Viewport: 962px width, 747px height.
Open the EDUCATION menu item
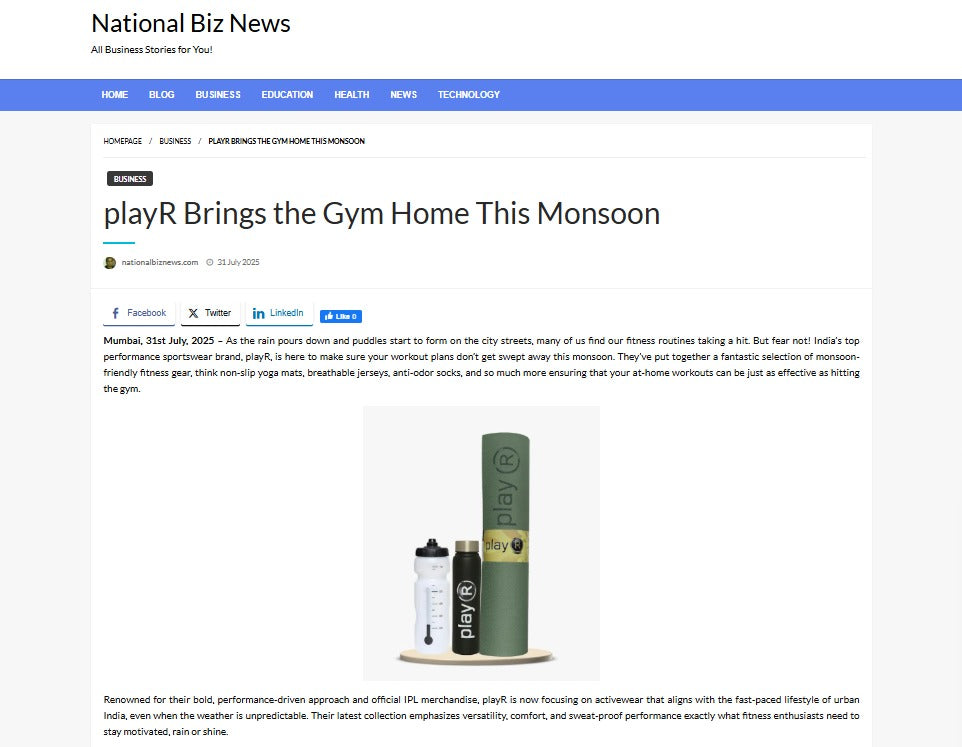[287, 95]
